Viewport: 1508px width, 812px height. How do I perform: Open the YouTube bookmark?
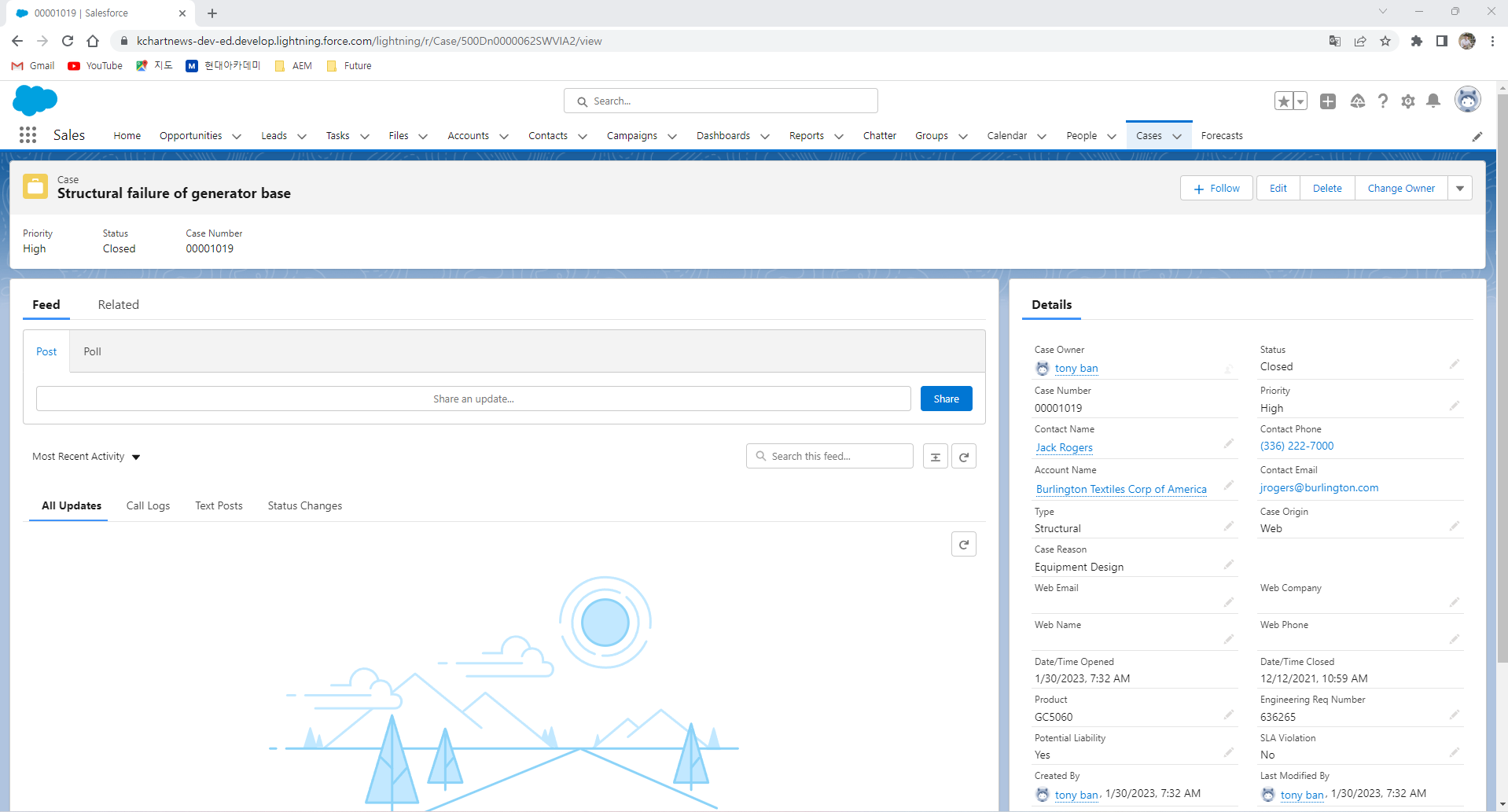click(x=95, y=66)
